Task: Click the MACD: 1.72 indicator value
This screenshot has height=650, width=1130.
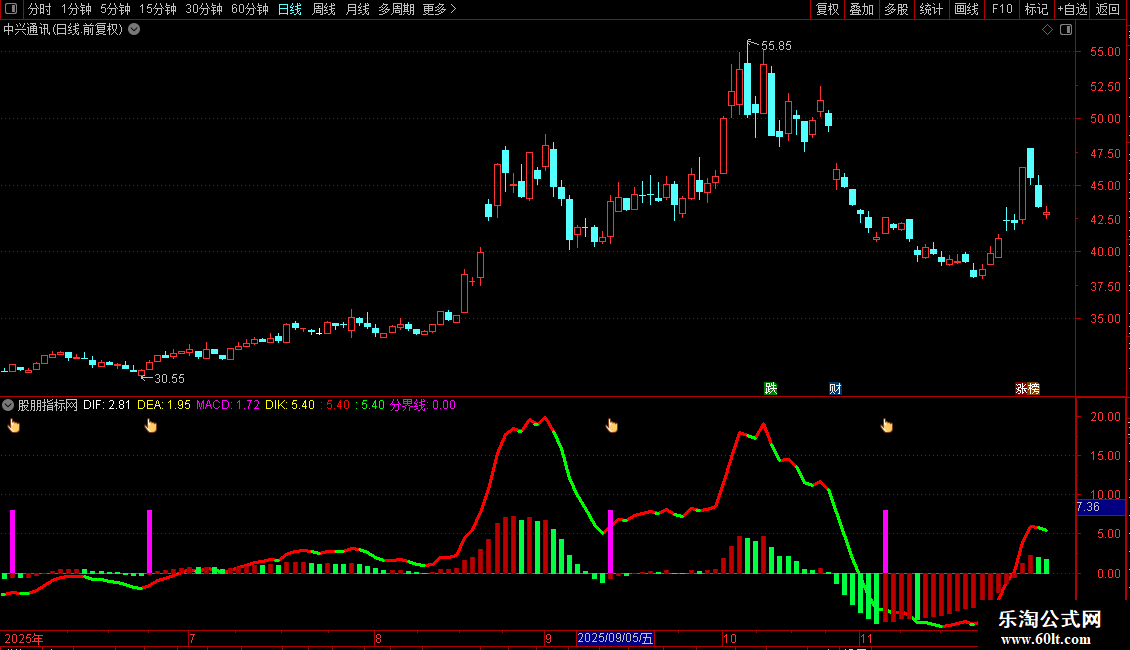Action: point(228,405)
